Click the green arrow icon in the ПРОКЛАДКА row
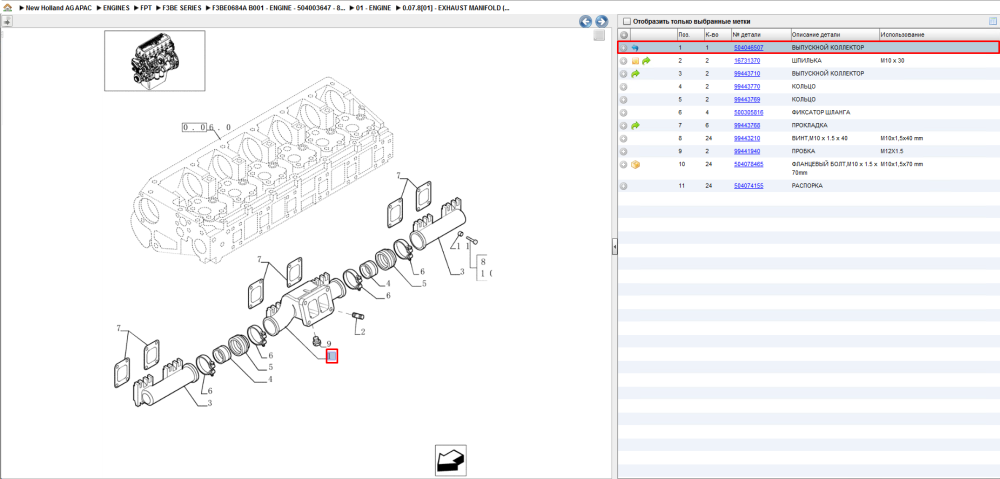 point(635,126)
